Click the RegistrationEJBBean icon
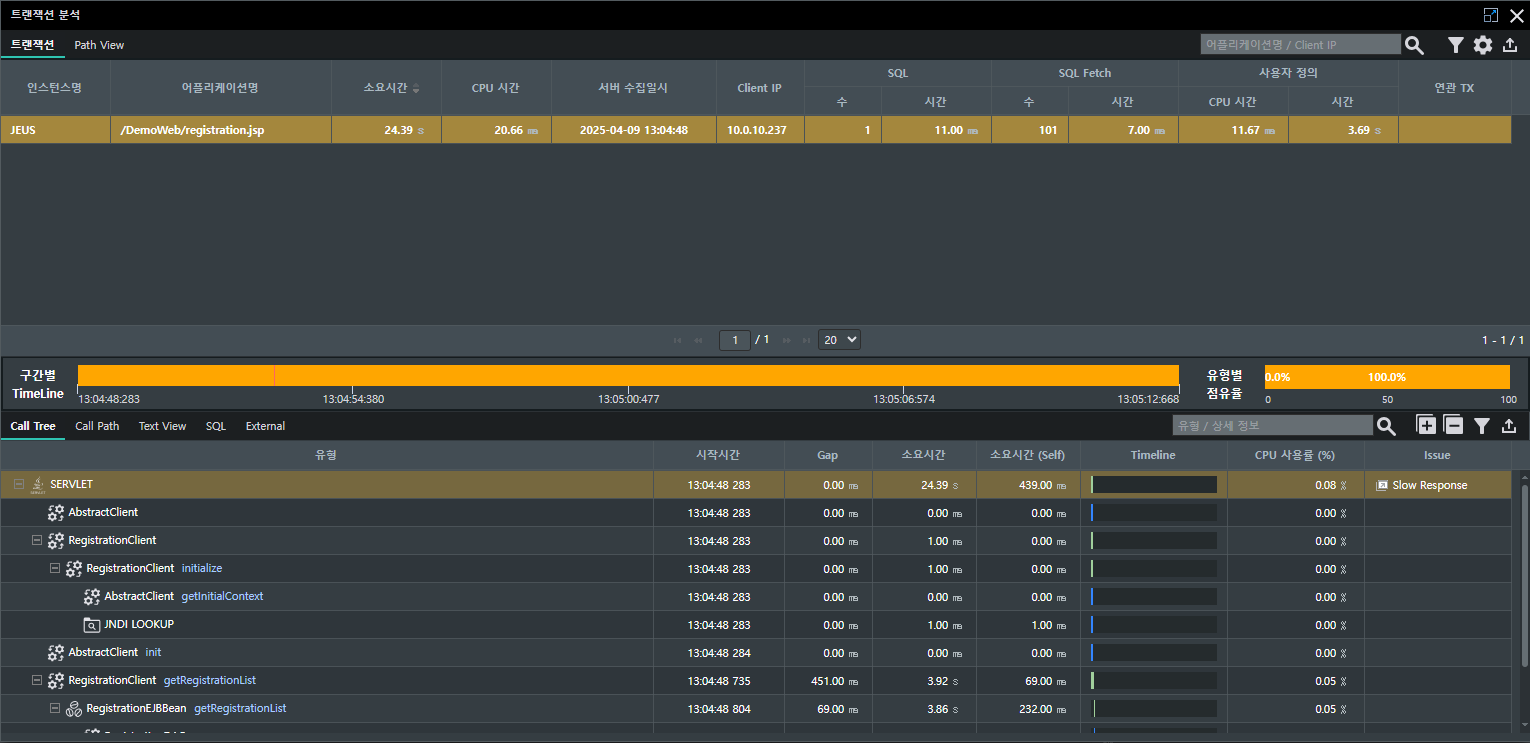This screenshot has height=743, width=1530. pos(74,709)
